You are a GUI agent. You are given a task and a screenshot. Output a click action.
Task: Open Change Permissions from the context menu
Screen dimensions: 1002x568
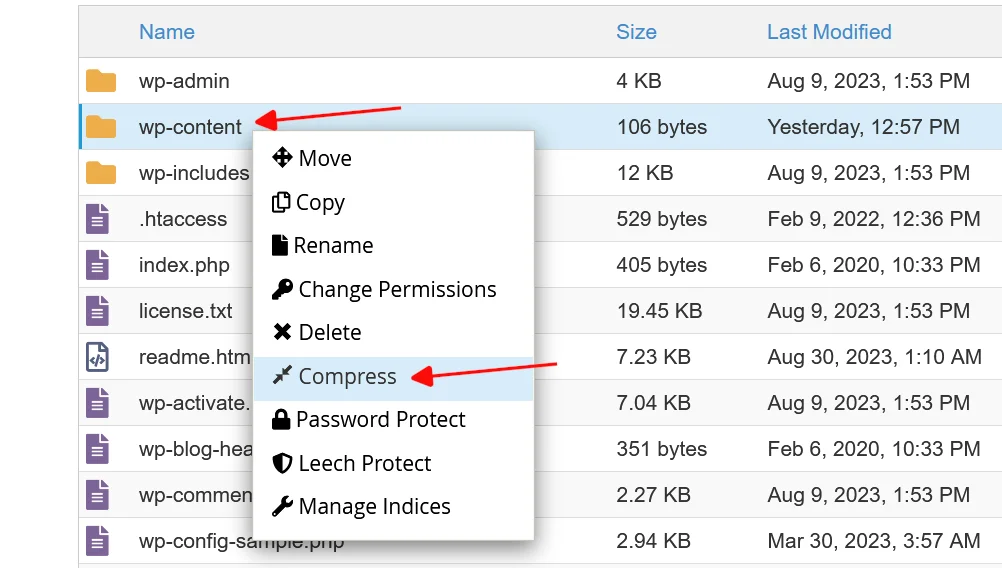tap(393, 289)
